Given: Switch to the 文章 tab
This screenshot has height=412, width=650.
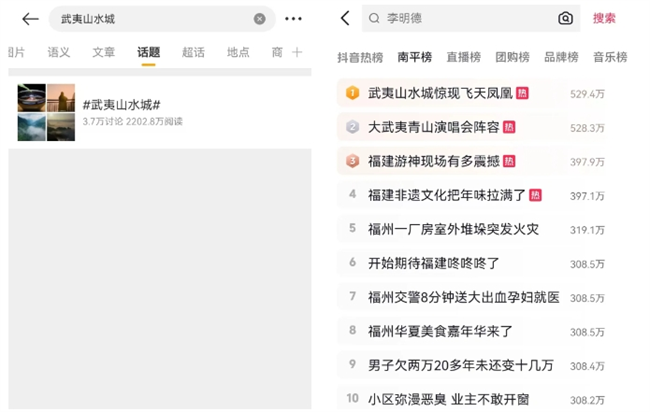Looking at the screenshot, I should (104, 52).
